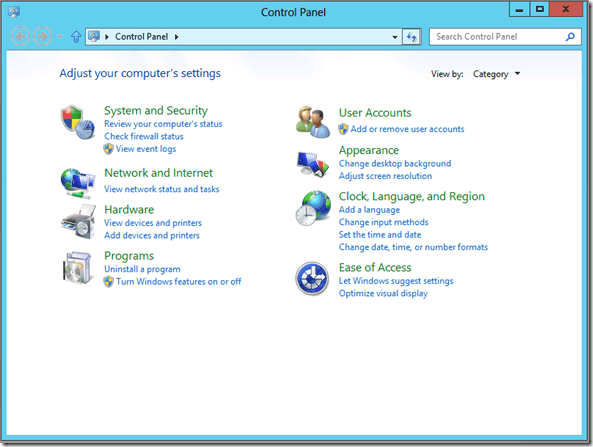Open View event logs link
This screenshot has height=447, width=593.
tap(146, 149)
